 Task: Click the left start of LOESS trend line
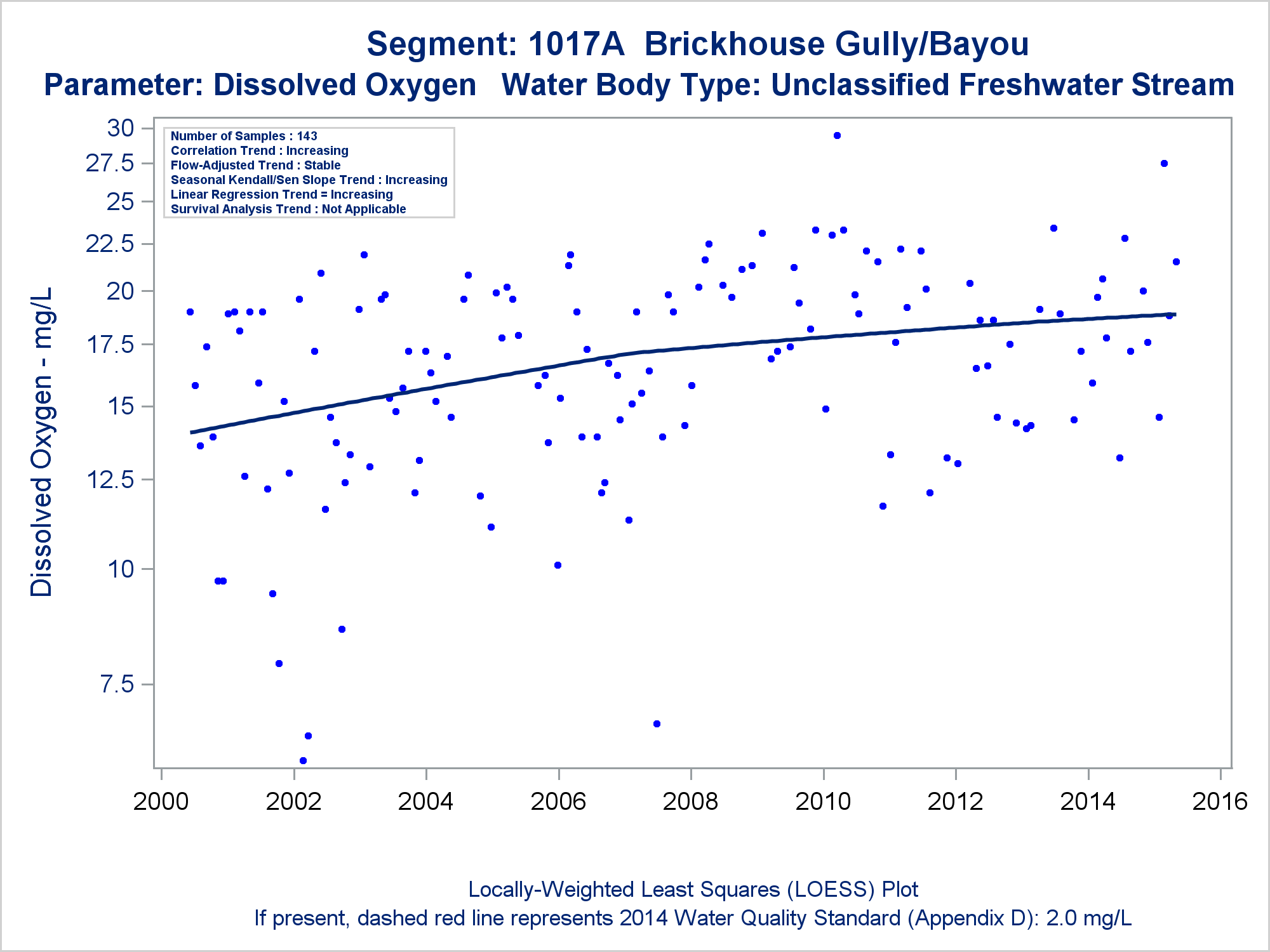192,432
